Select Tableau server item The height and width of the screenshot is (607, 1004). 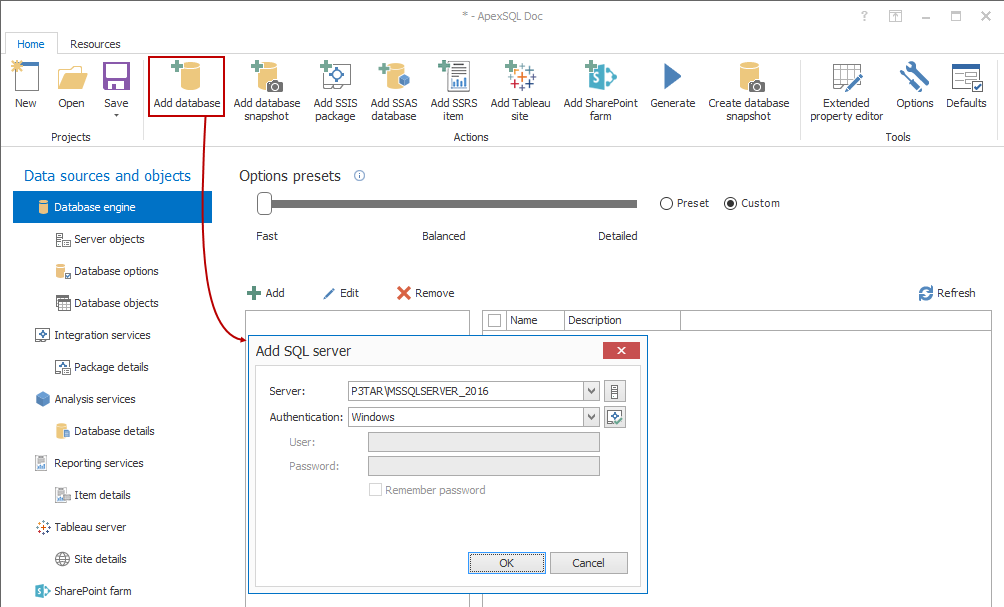pyautogui.click(x=81, y=527)
